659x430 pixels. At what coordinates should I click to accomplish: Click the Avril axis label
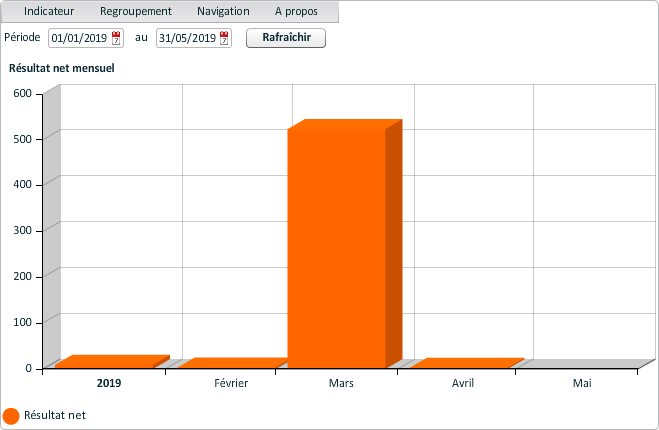point(463,383)
